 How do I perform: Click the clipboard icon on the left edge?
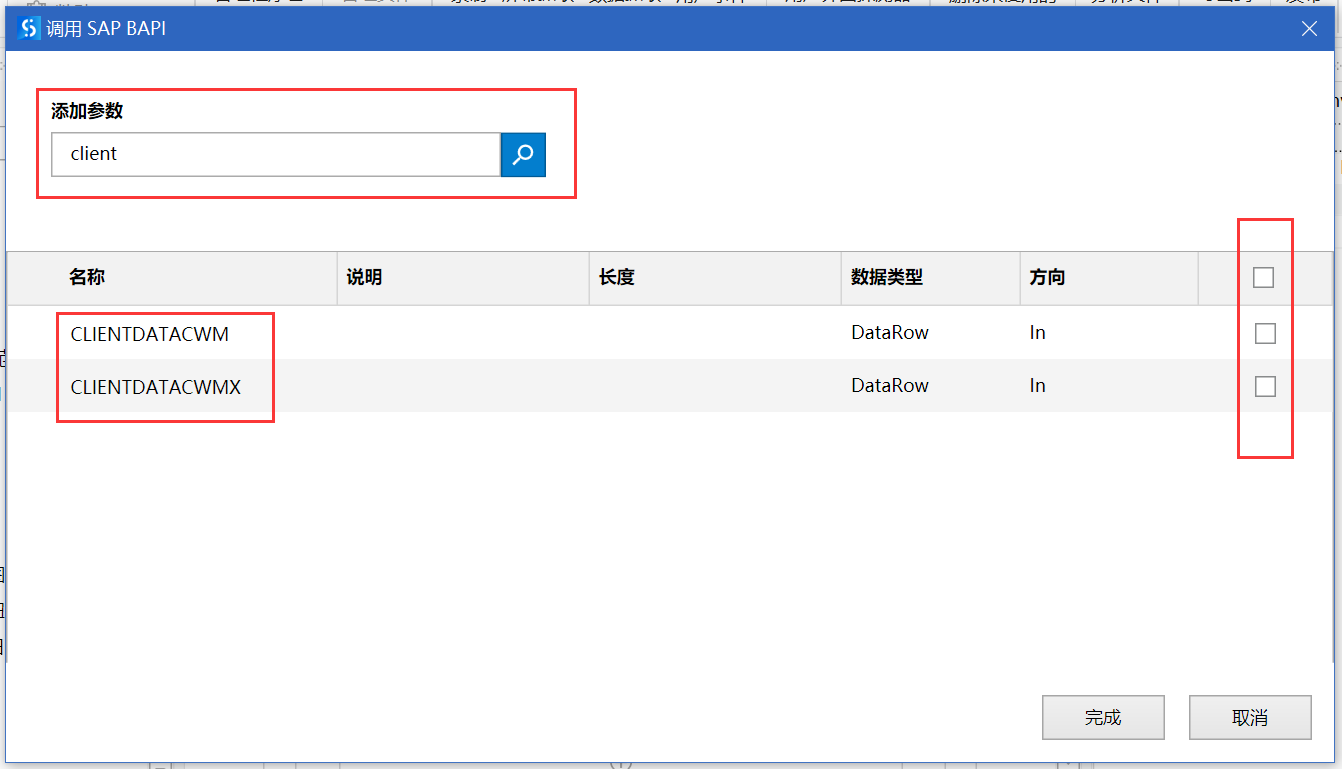(x=3, y=575)
